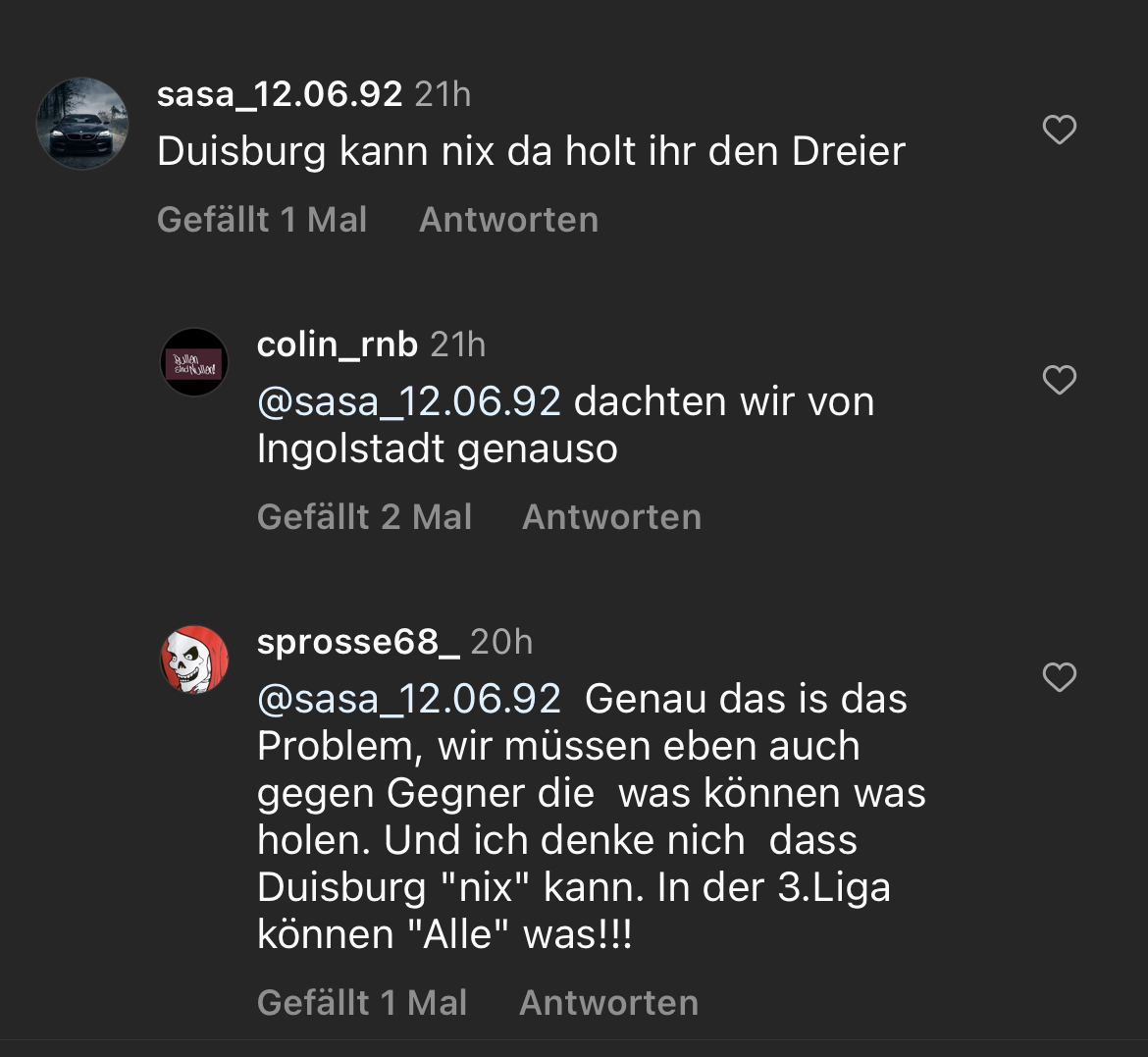Click the 20h timestamp beside sprosse68_
Viewport: 1148px width, 1057px height.
click(501, 642)
